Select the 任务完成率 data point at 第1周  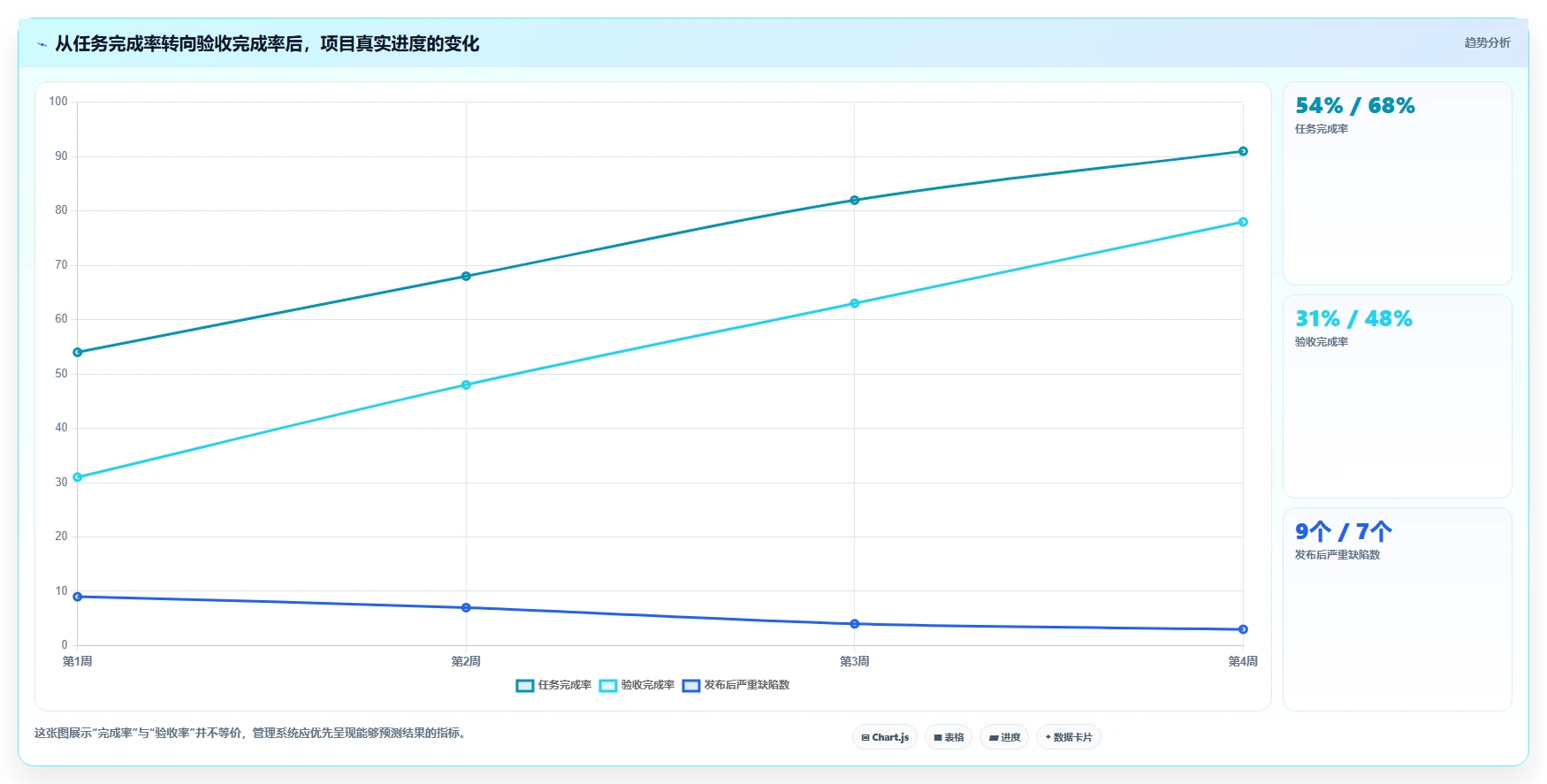tap(78, 353)
